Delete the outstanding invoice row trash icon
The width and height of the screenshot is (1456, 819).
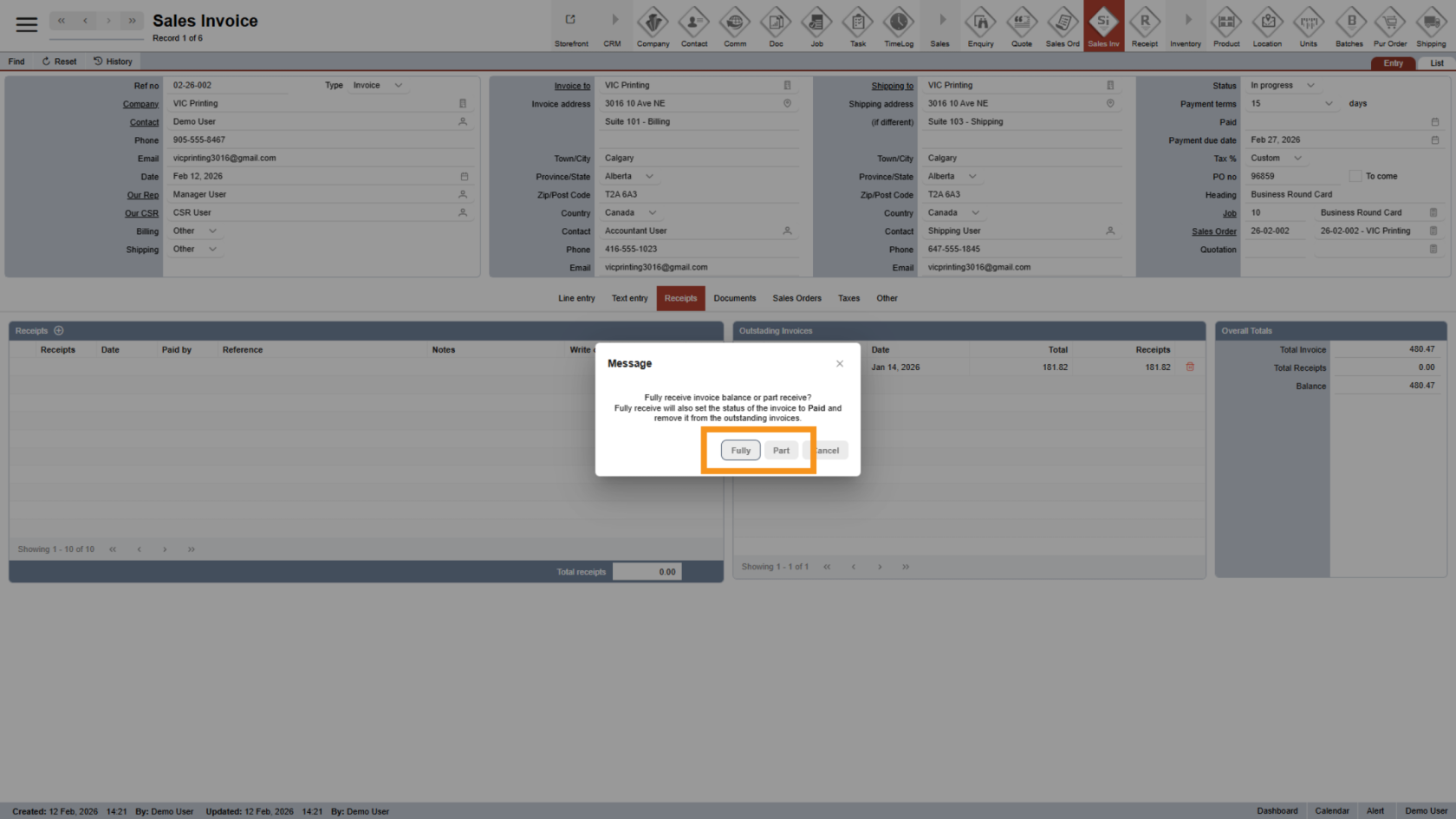[x=1190, y=367]
